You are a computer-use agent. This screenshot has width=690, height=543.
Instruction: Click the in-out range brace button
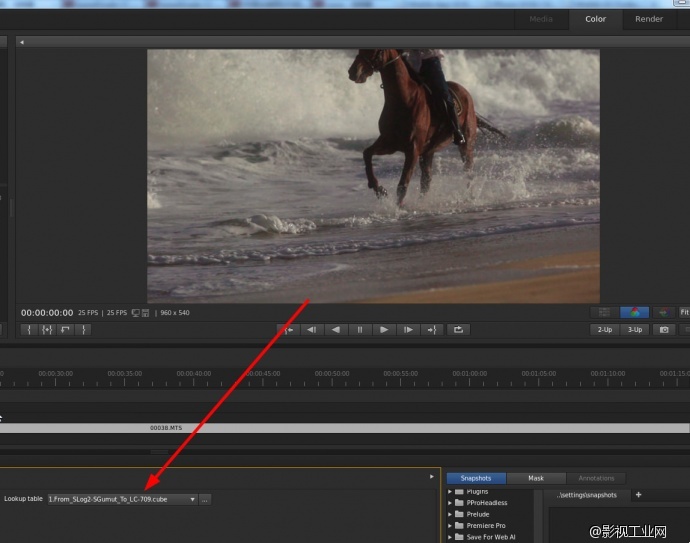click(47, 330)
